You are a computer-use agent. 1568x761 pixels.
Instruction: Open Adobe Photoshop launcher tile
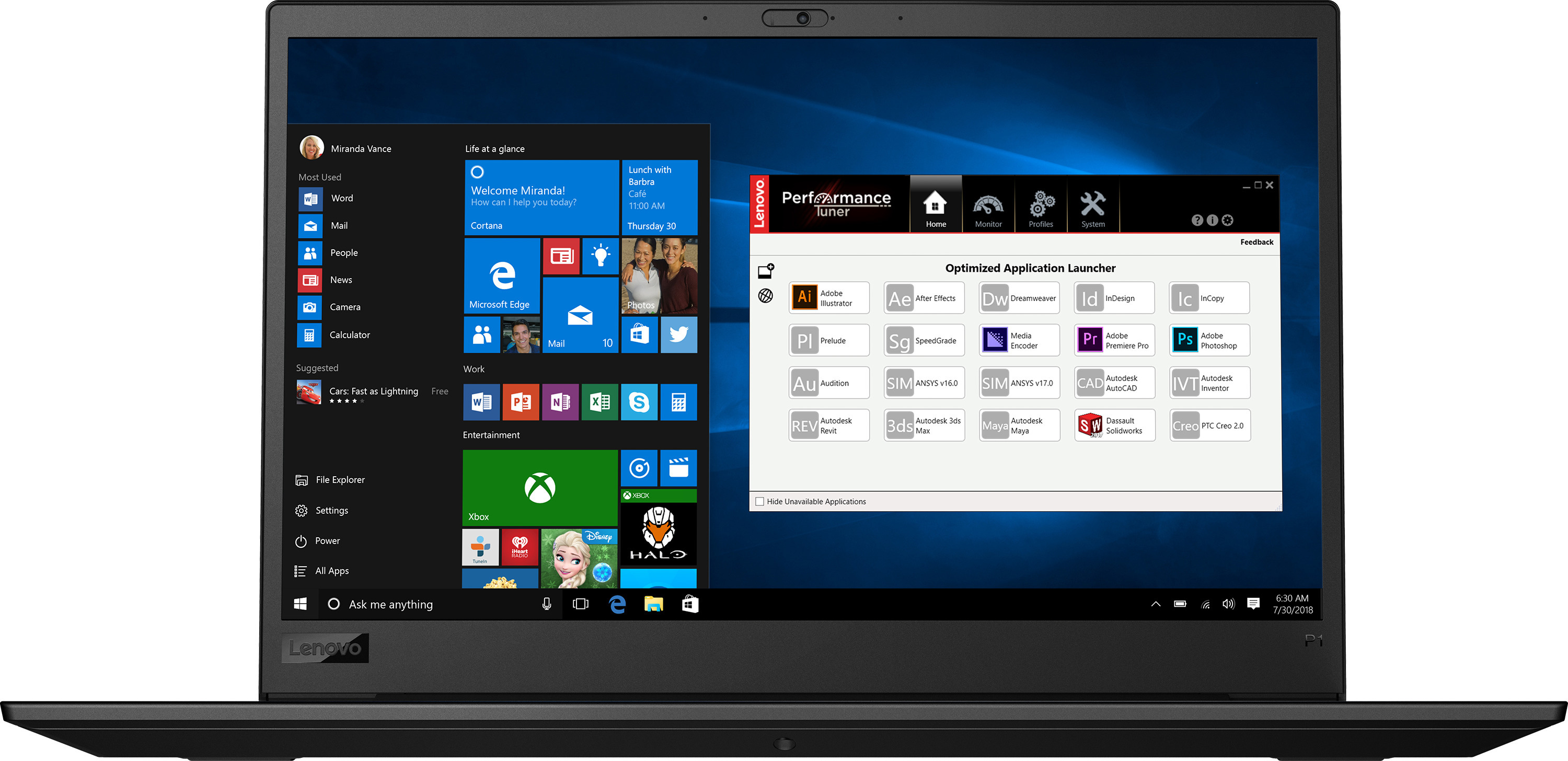(x=1209, y=340)
